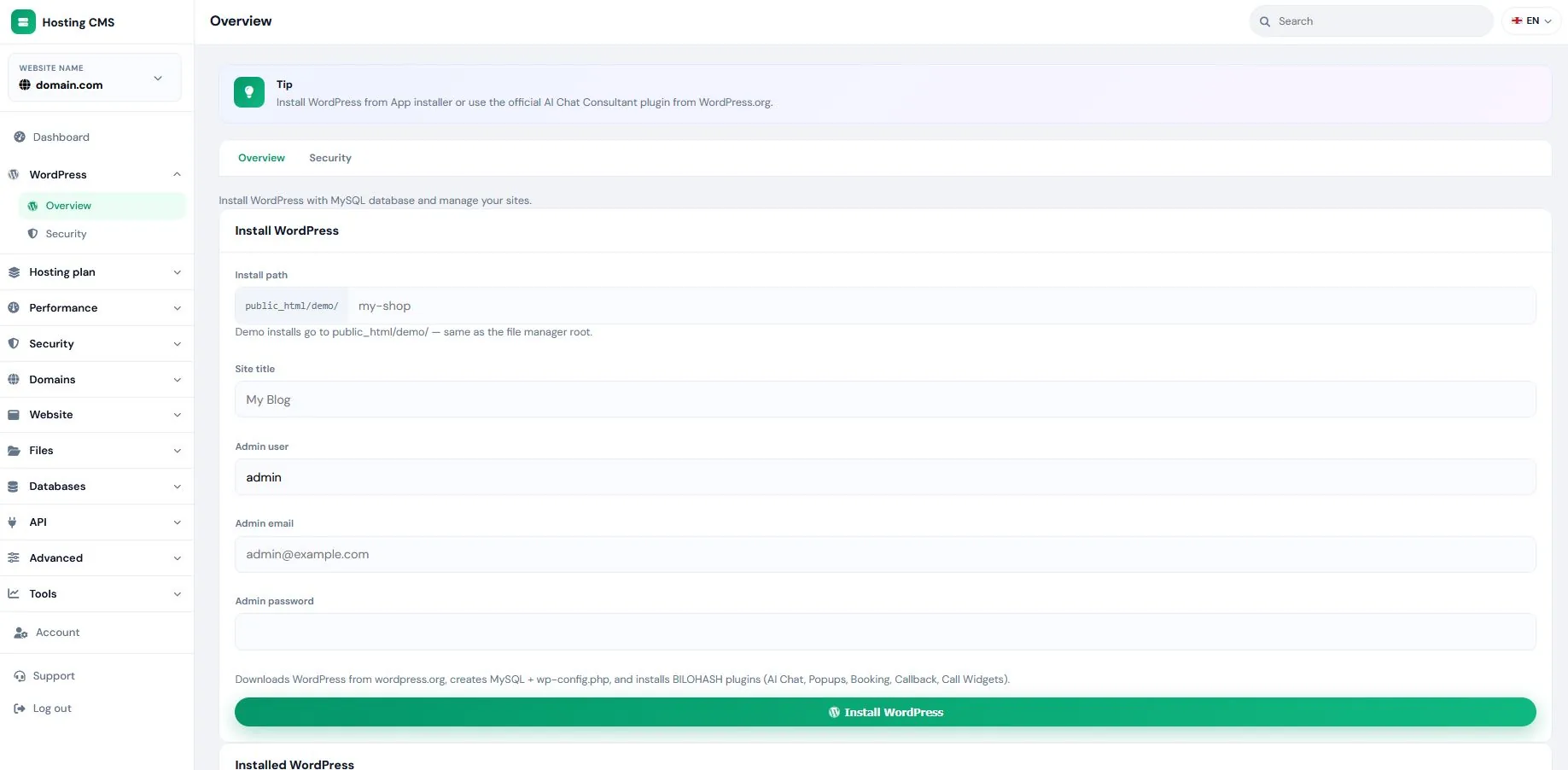The height and width of the screenshot is (770, 1568).
Task: Click the search magnifier icon
Action: pyautogui.click(x=1265, y=21)
